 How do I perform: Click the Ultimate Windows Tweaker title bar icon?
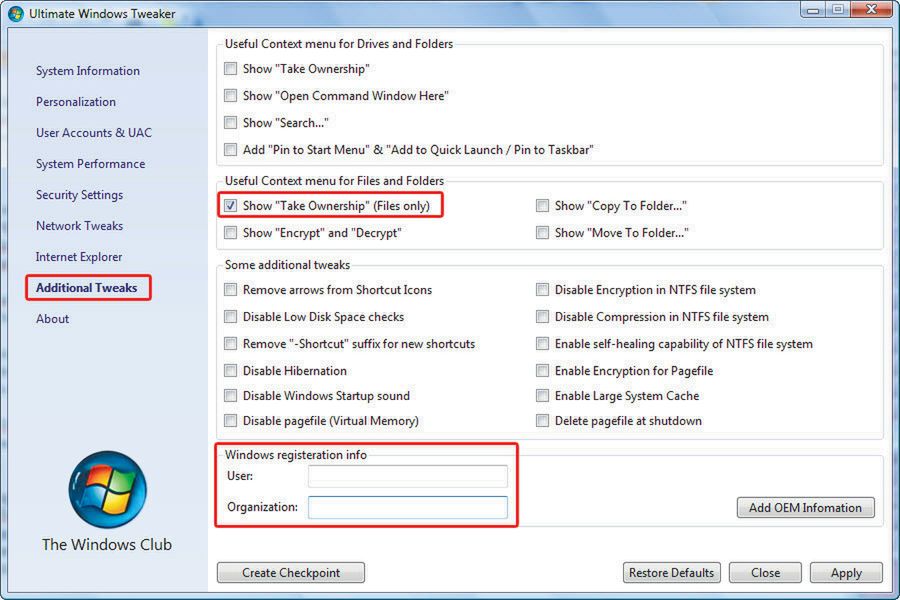(16, 13)
